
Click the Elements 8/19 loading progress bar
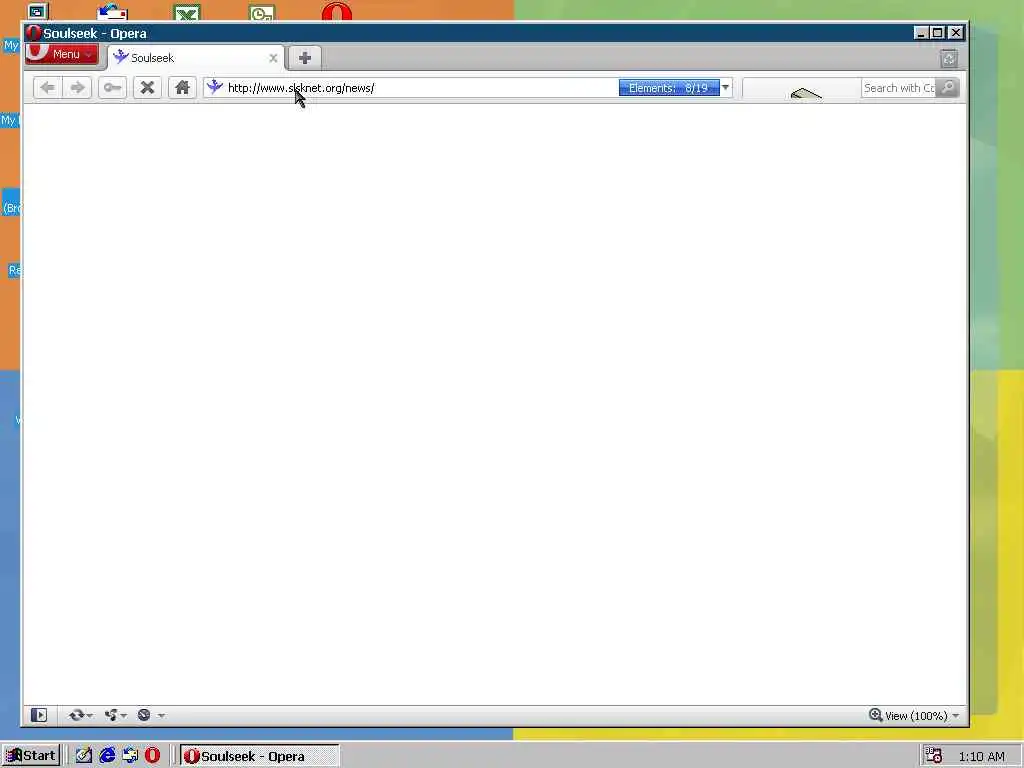click(669, 88)
